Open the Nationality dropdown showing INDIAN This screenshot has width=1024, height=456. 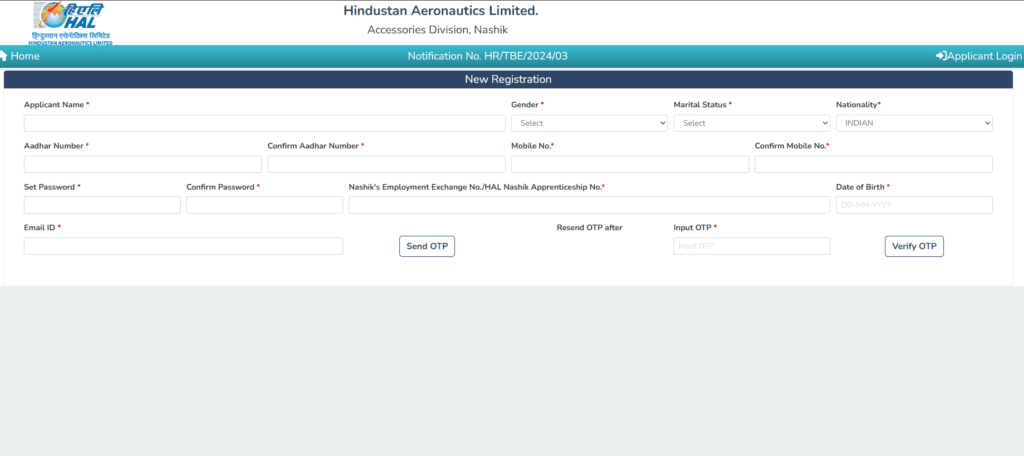[x=914, y=123]
